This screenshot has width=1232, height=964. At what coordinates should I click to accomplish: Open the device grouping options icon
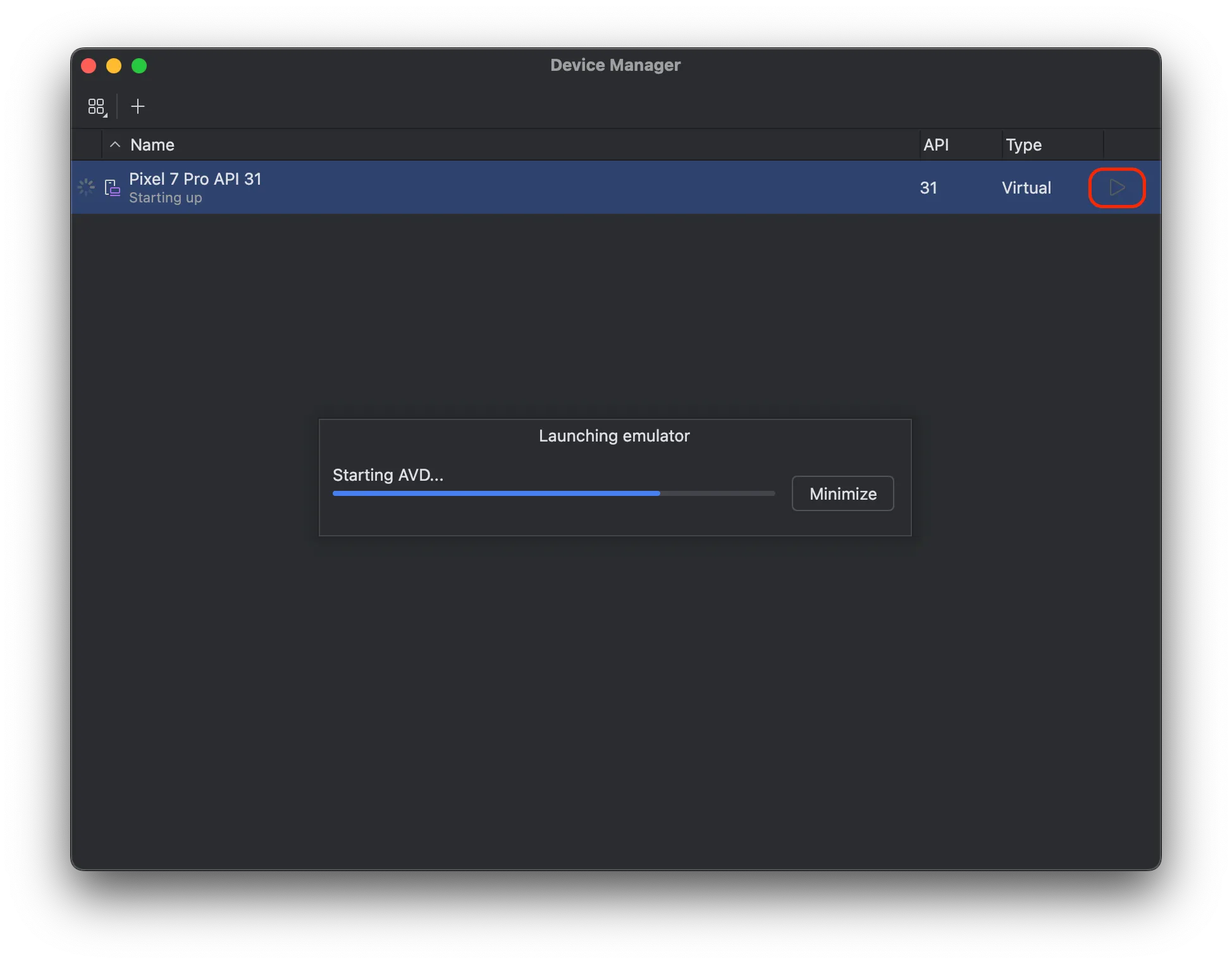click(97, 106)
